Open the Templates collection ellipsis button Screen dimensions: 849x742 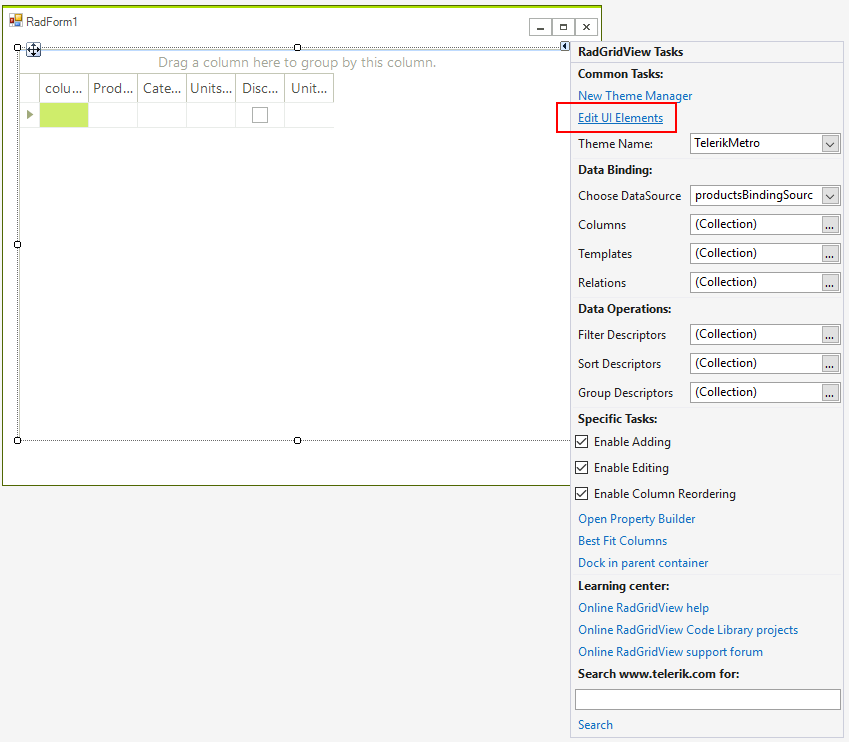click(829, 253)
